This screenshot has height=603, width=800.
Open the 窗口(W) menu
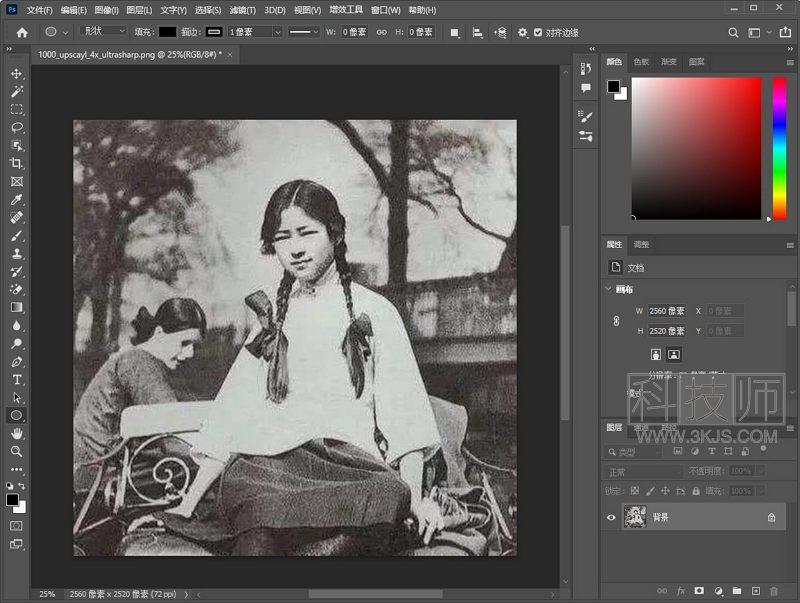[386, 10]
